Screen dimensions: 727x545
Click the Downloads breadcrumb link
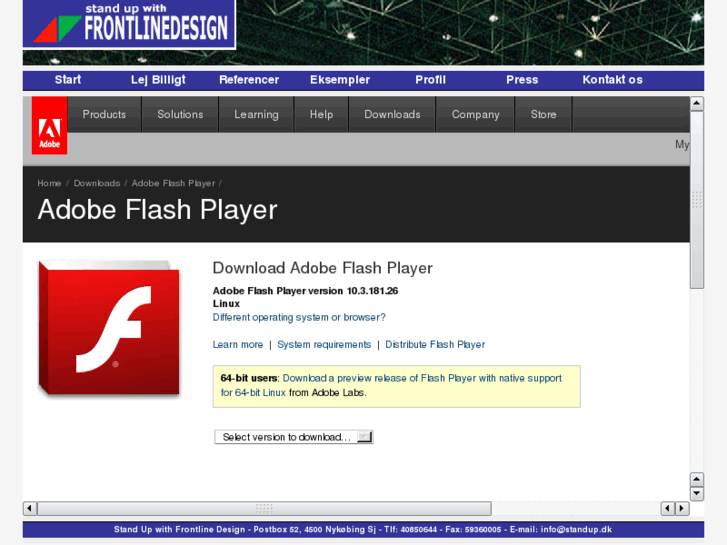[x=97, y=183]
